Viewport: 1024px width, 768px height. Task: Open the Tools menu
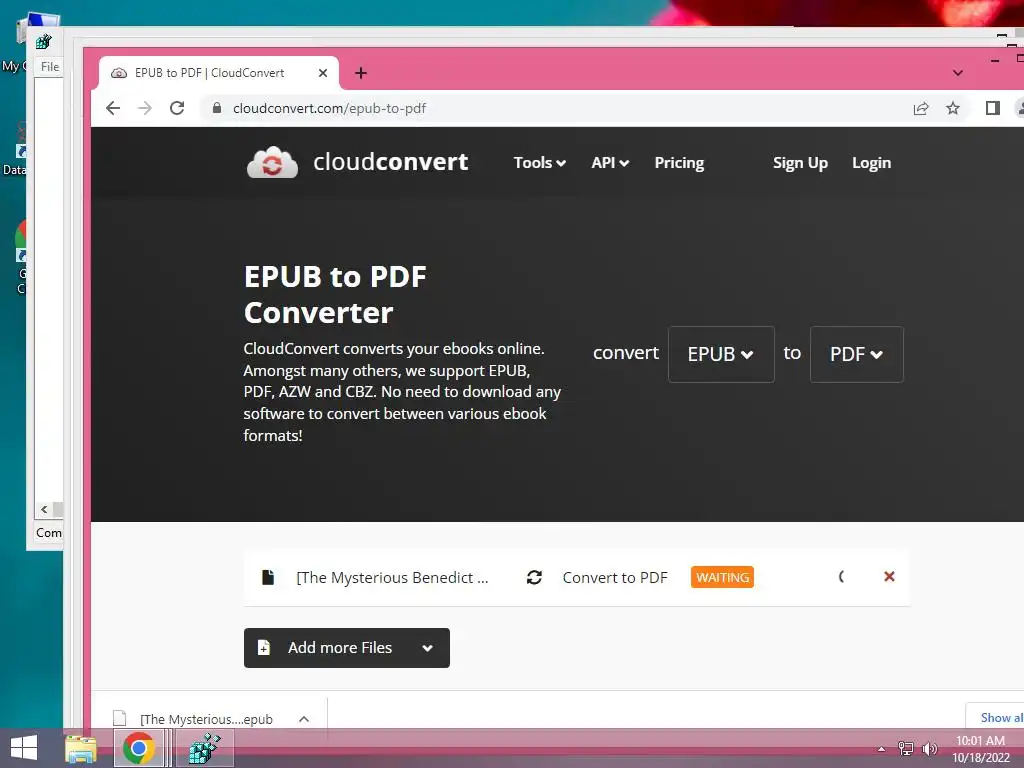[539, 163]
